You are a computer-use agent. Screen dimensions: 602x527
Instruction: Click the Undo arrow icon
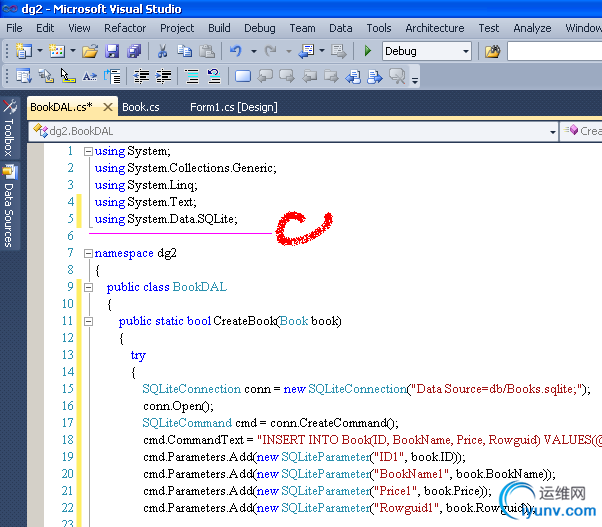235,51
